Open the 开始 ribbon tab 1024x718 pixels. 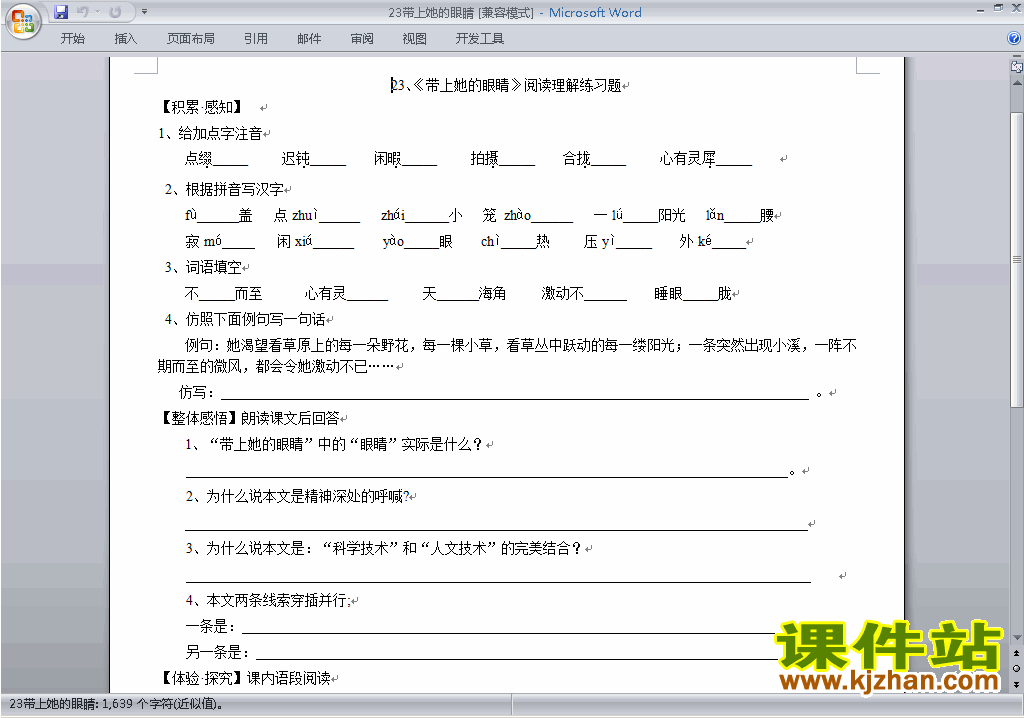pos(72,39)
